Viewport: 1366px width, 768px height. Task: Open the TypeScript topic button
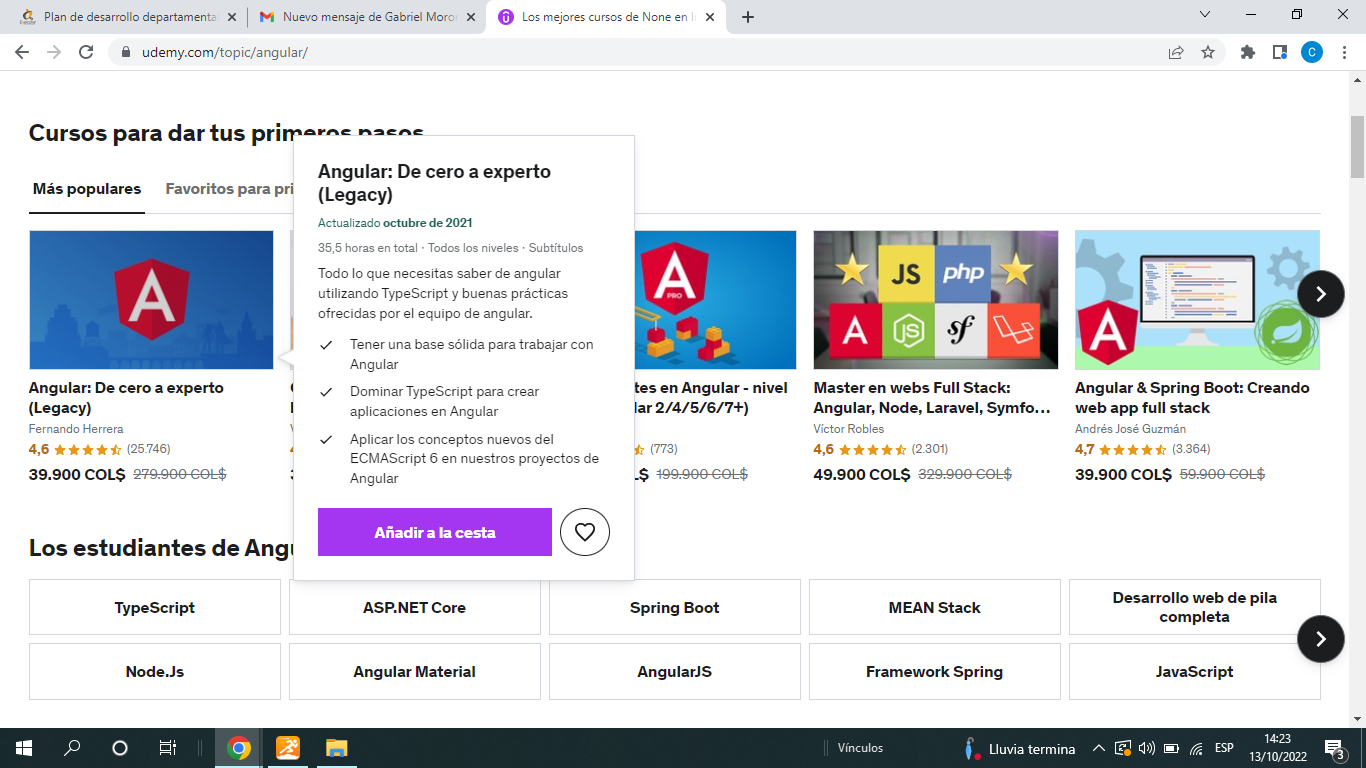155,607
